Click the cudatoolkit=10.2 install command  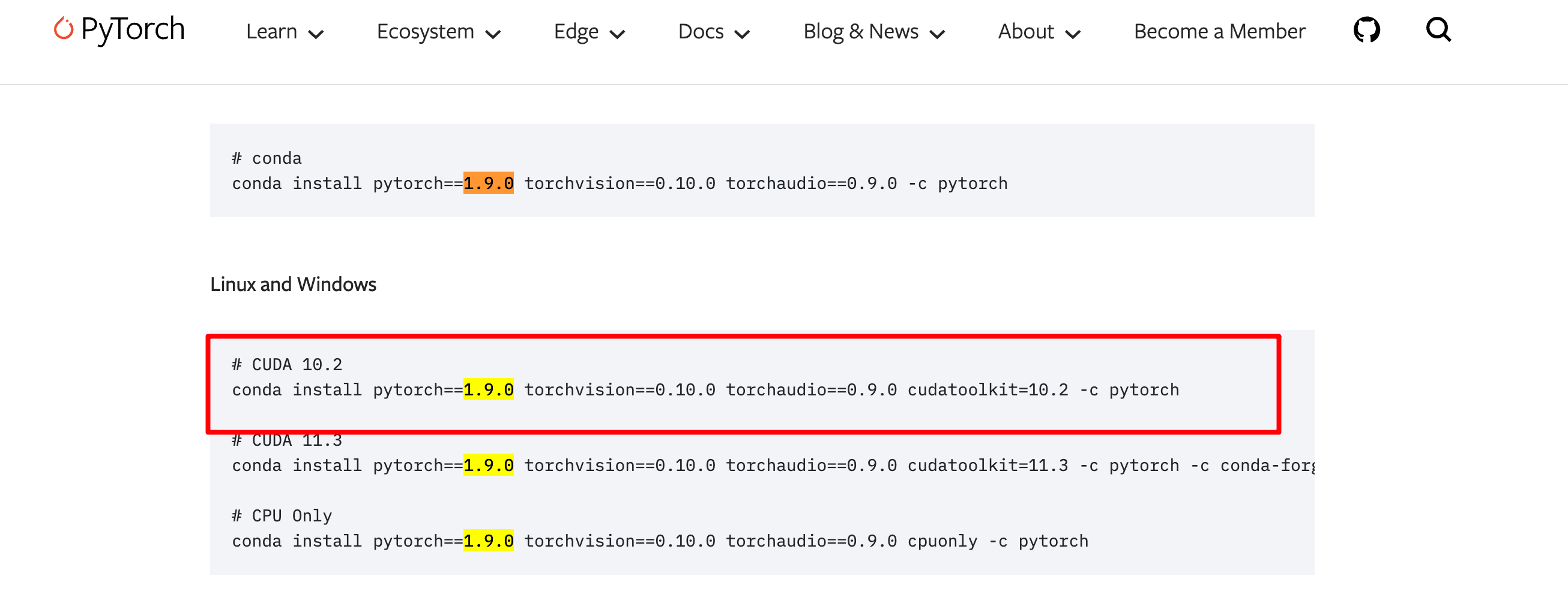point(705,389)
